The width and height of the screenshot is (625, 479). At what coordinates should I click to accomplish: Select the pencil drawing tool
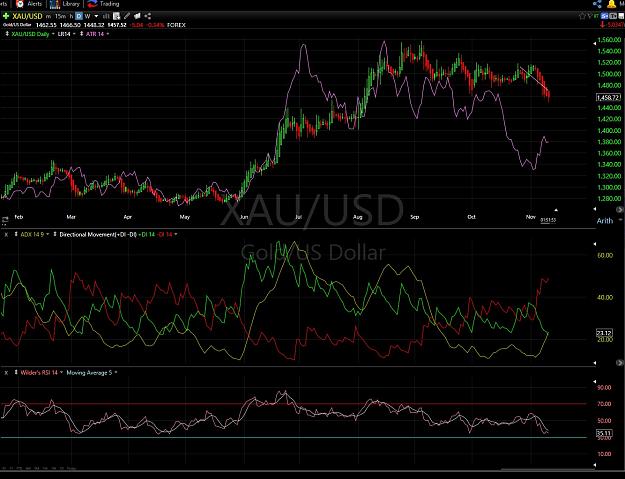point(127,16)
